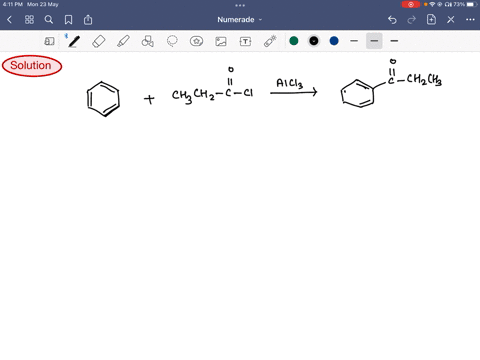Undo the last stroke
This screenshot has width=480, height=360.
[x=392, y=20]
